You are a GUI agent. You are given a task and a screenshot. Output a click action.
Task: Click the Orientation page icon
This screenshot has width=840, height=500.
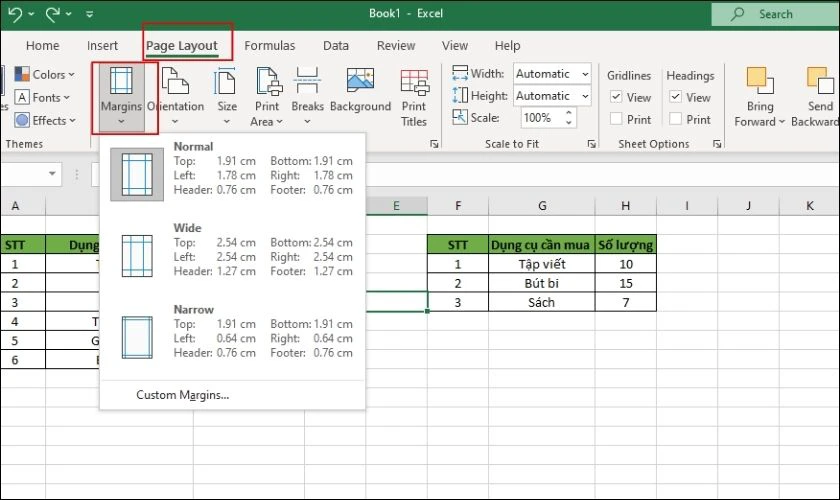[175, 81]
